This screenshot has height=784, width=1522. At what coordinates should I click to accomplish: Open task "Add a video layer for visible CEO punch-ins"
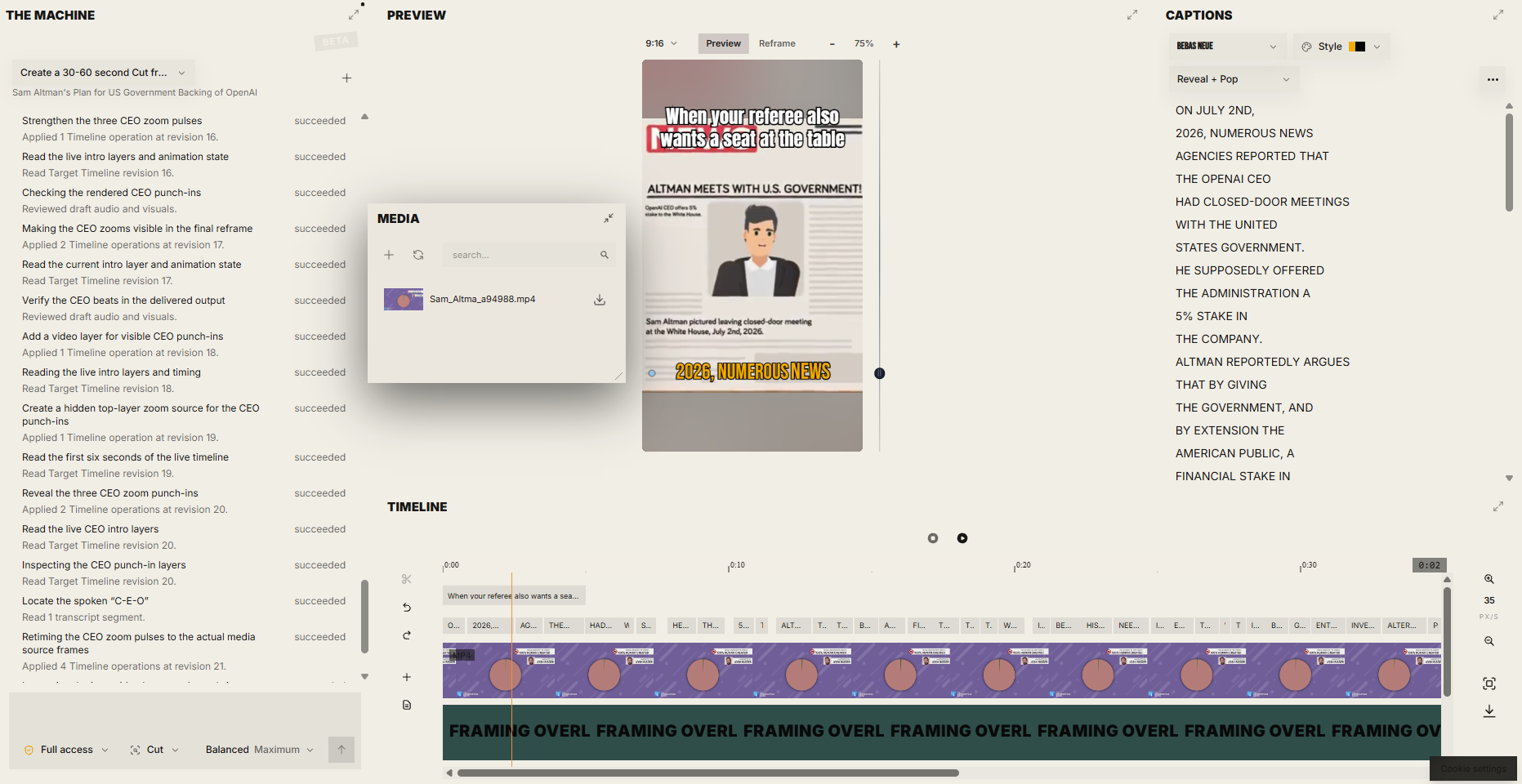pyautogui.click(x=123, y=336)
